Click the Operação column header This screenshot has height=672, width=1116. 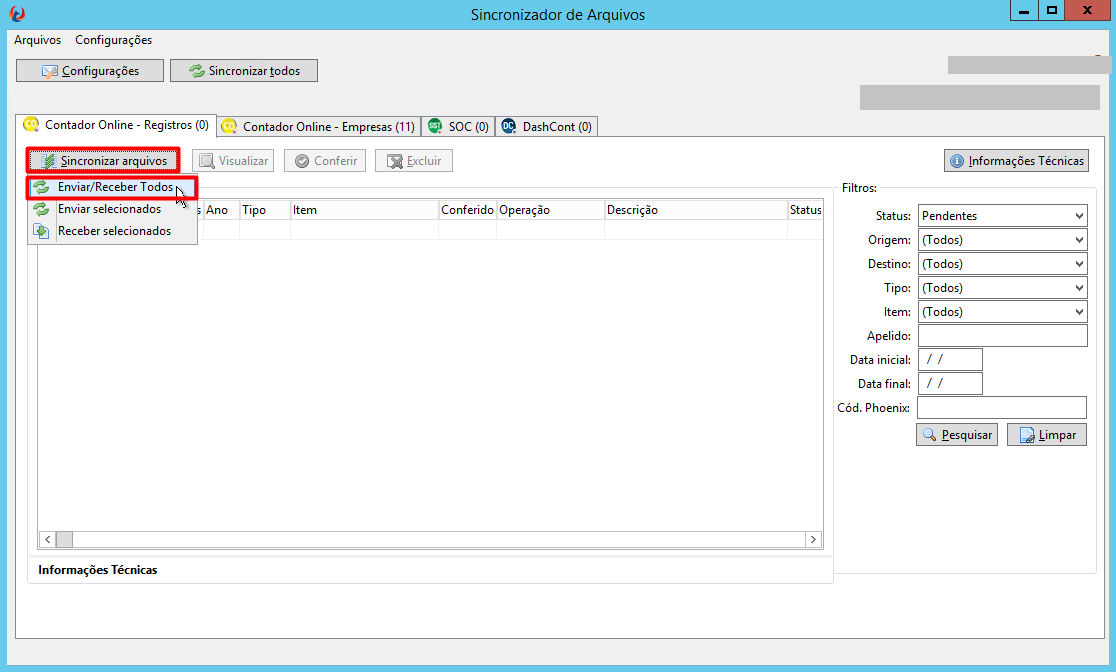tap(550, 210)
